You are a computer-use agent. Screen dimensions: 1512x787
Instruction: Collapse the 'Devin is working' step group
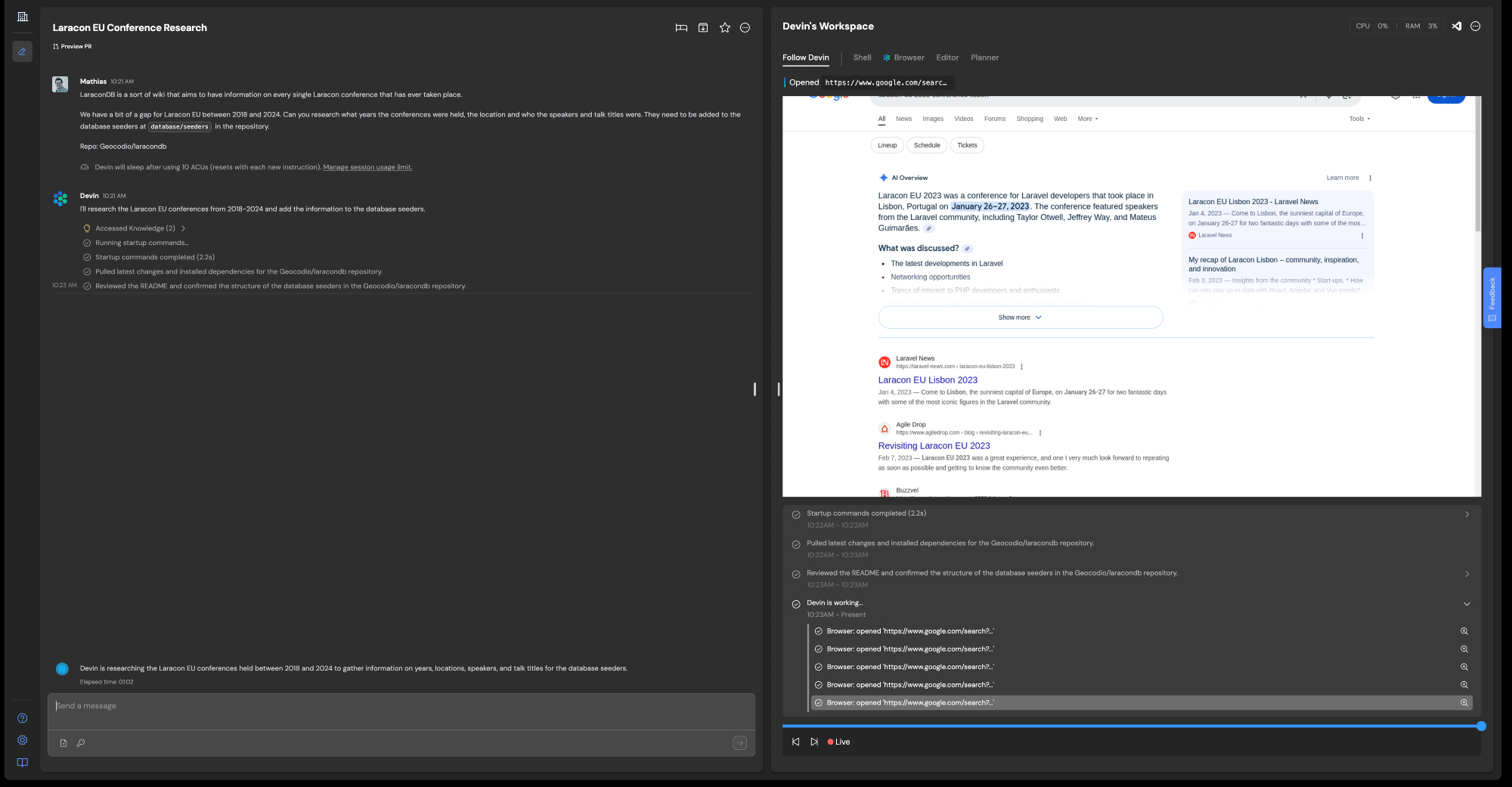point(1467,604)
